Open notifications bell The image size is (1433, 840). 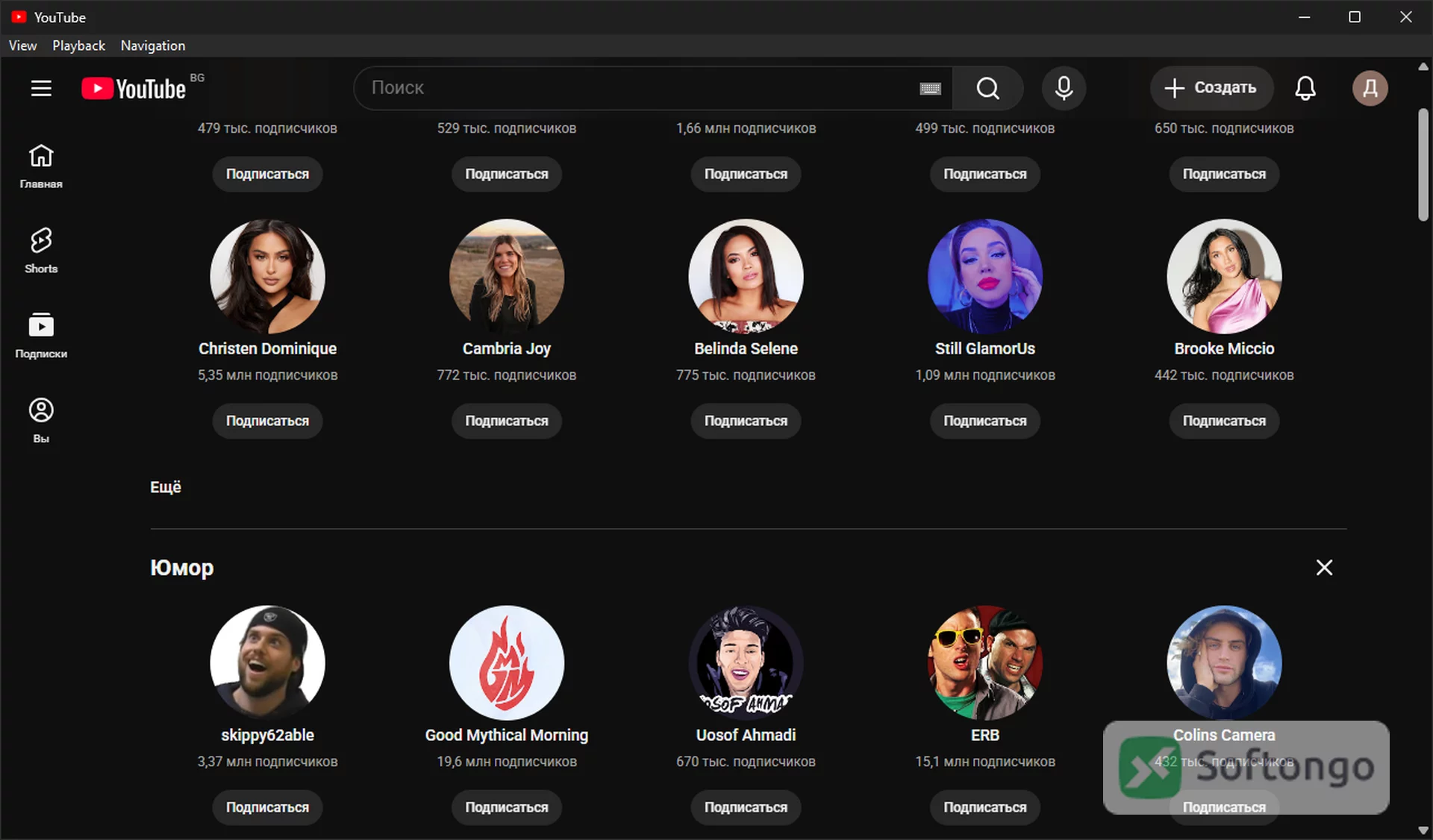click(x=1305, y=88)
